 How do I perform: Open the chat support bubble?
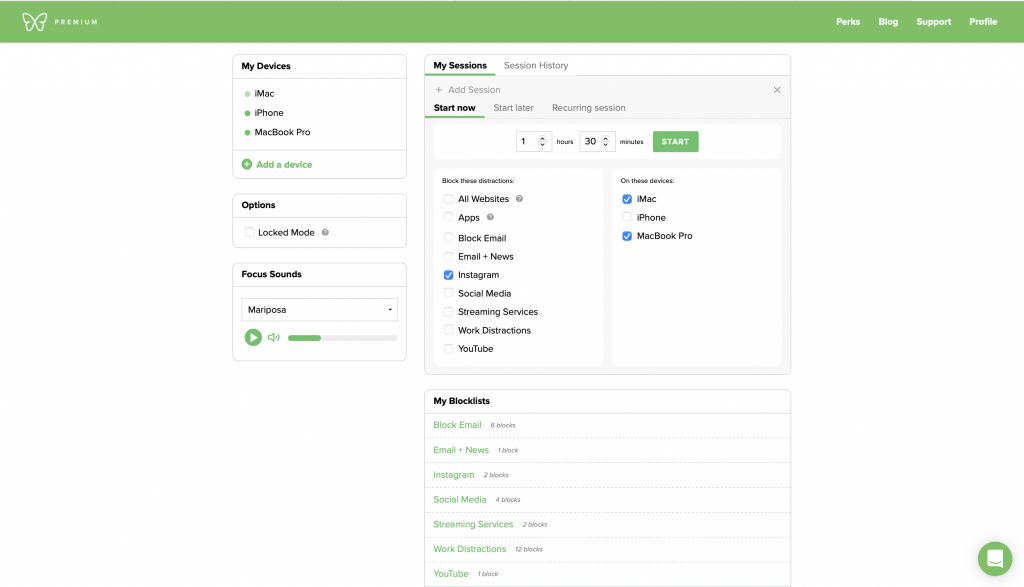pyautogui.click(x=994, y=557)
